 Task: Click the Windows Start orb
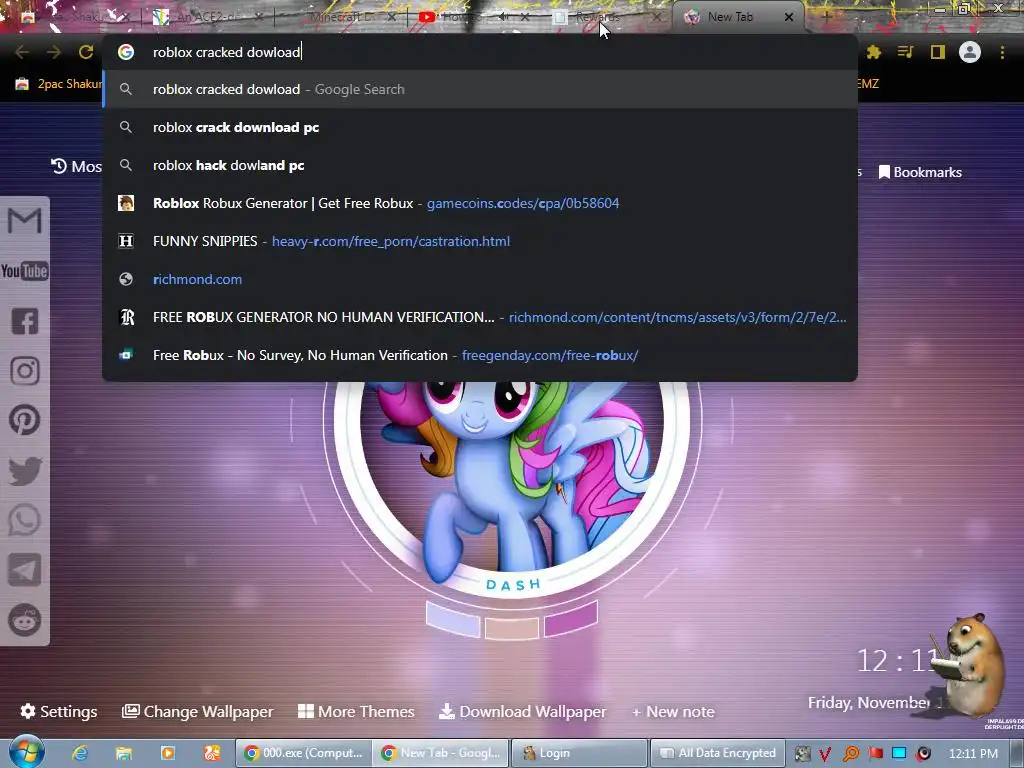pos(26,752)
